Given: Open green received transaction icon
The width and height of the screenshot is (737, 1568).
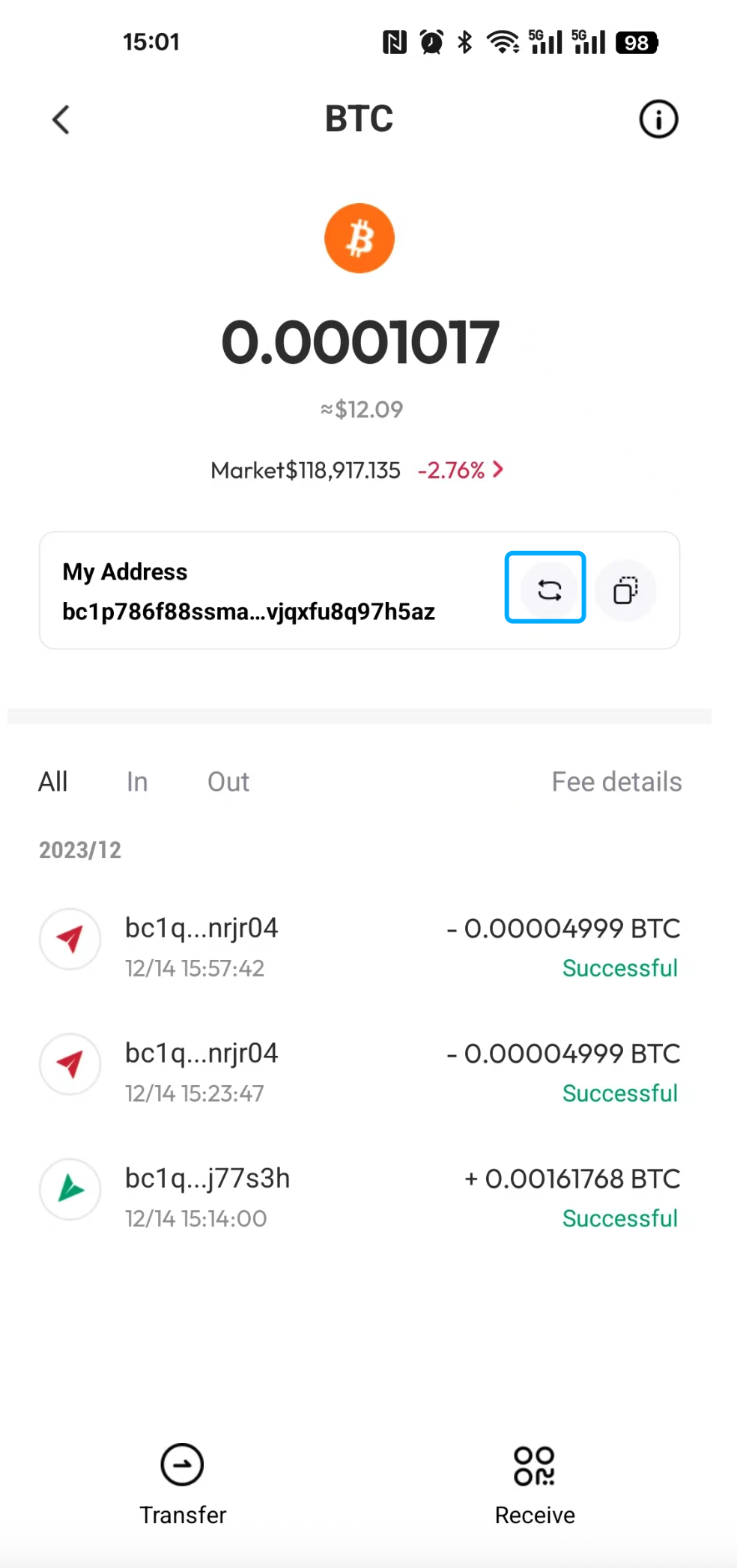Looking at the screenshot, I should point(70,1189).
